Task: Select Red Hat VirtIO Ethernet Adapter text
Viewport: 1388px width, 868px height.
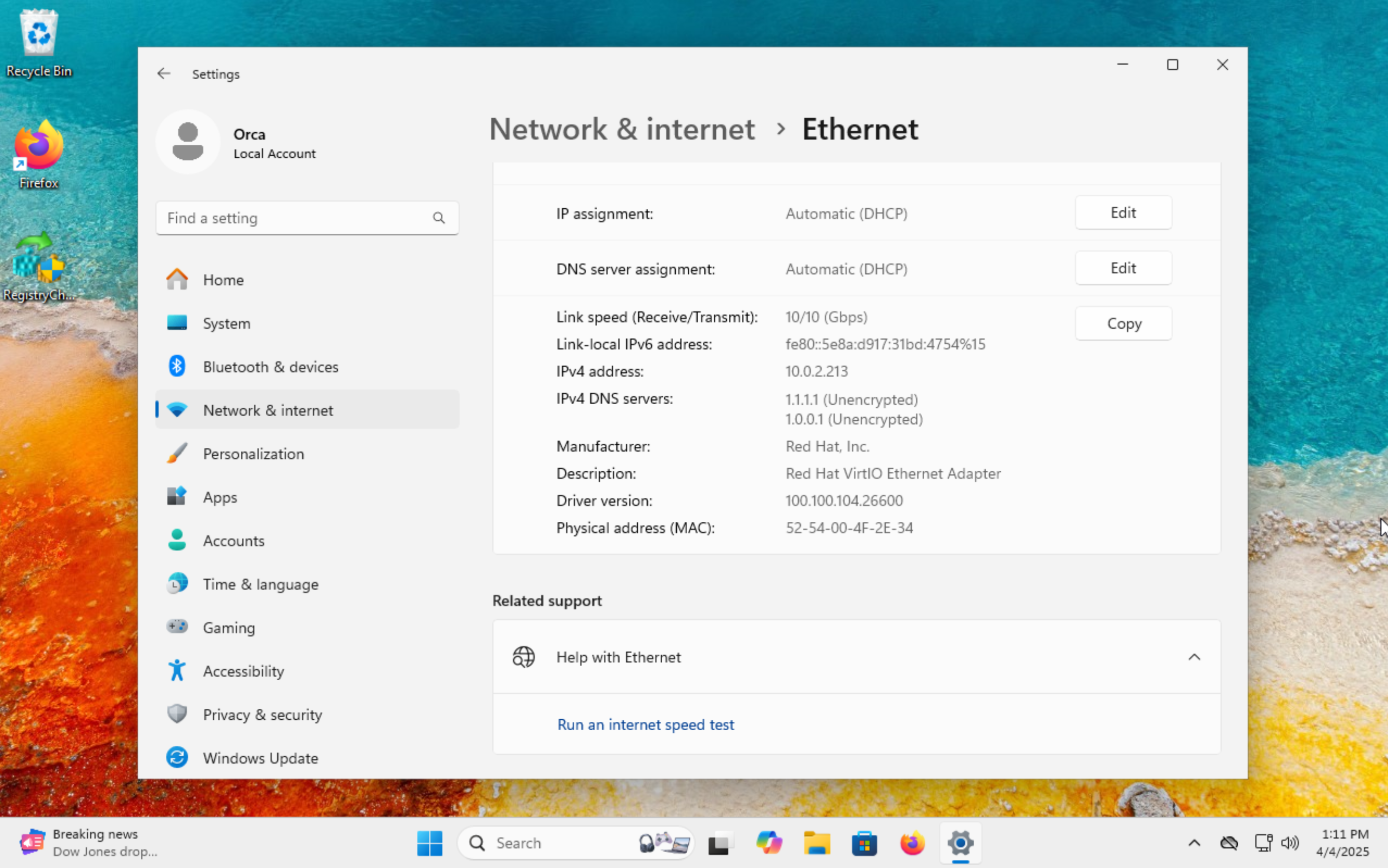Action: 893,474
